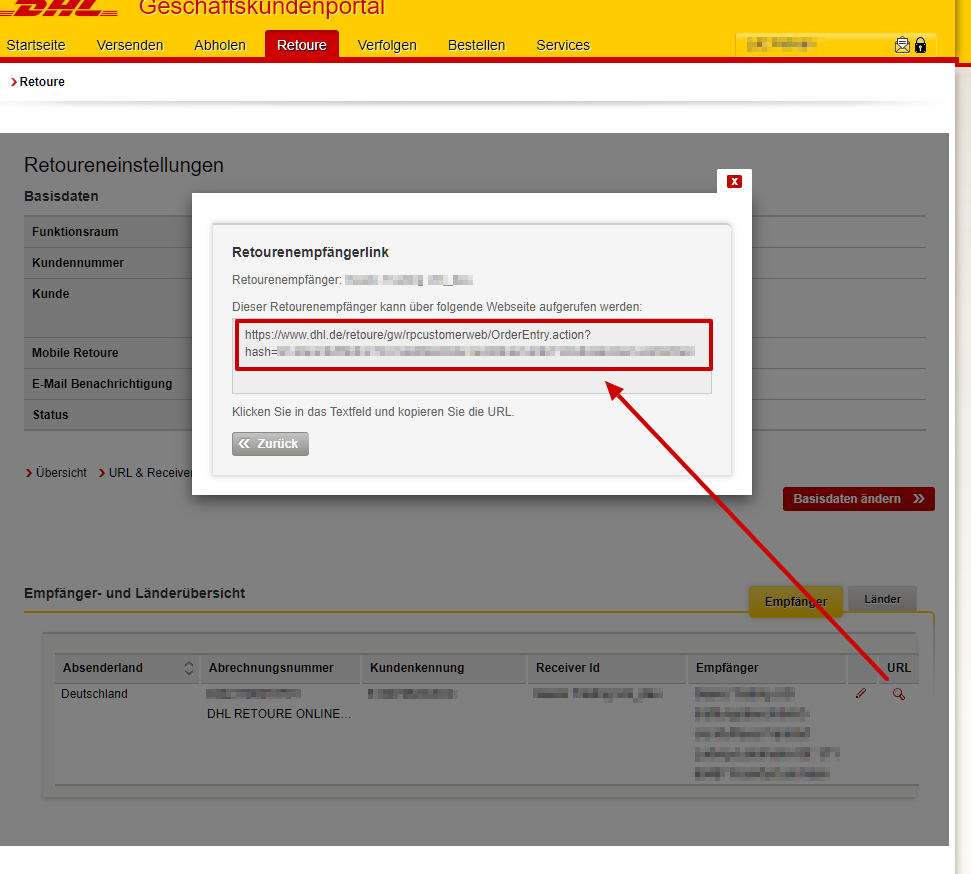Click the Retourenempfänger label in the dialog

(287, 280)
